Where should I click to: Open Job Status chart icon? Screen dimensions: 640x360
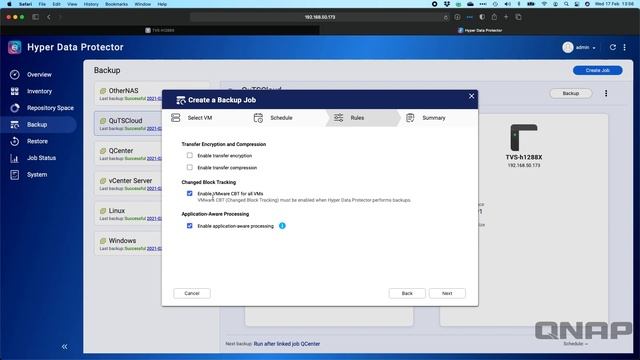[x=15, y=158]
